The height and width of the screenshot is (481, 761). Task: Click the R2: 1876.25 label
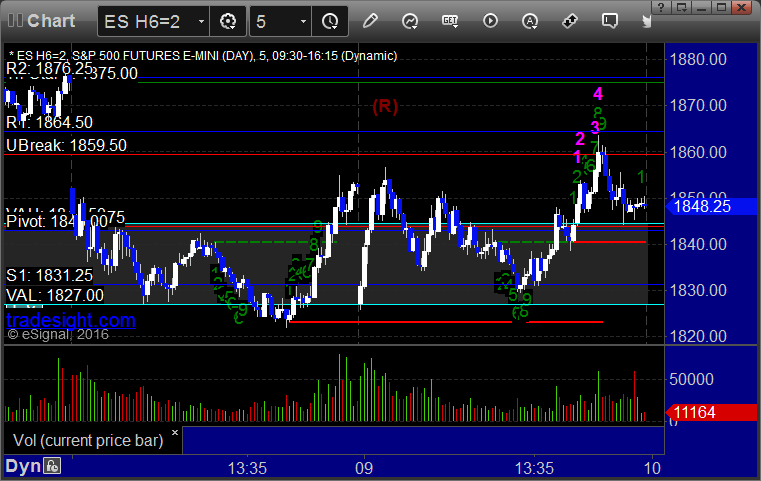(49, 68)
